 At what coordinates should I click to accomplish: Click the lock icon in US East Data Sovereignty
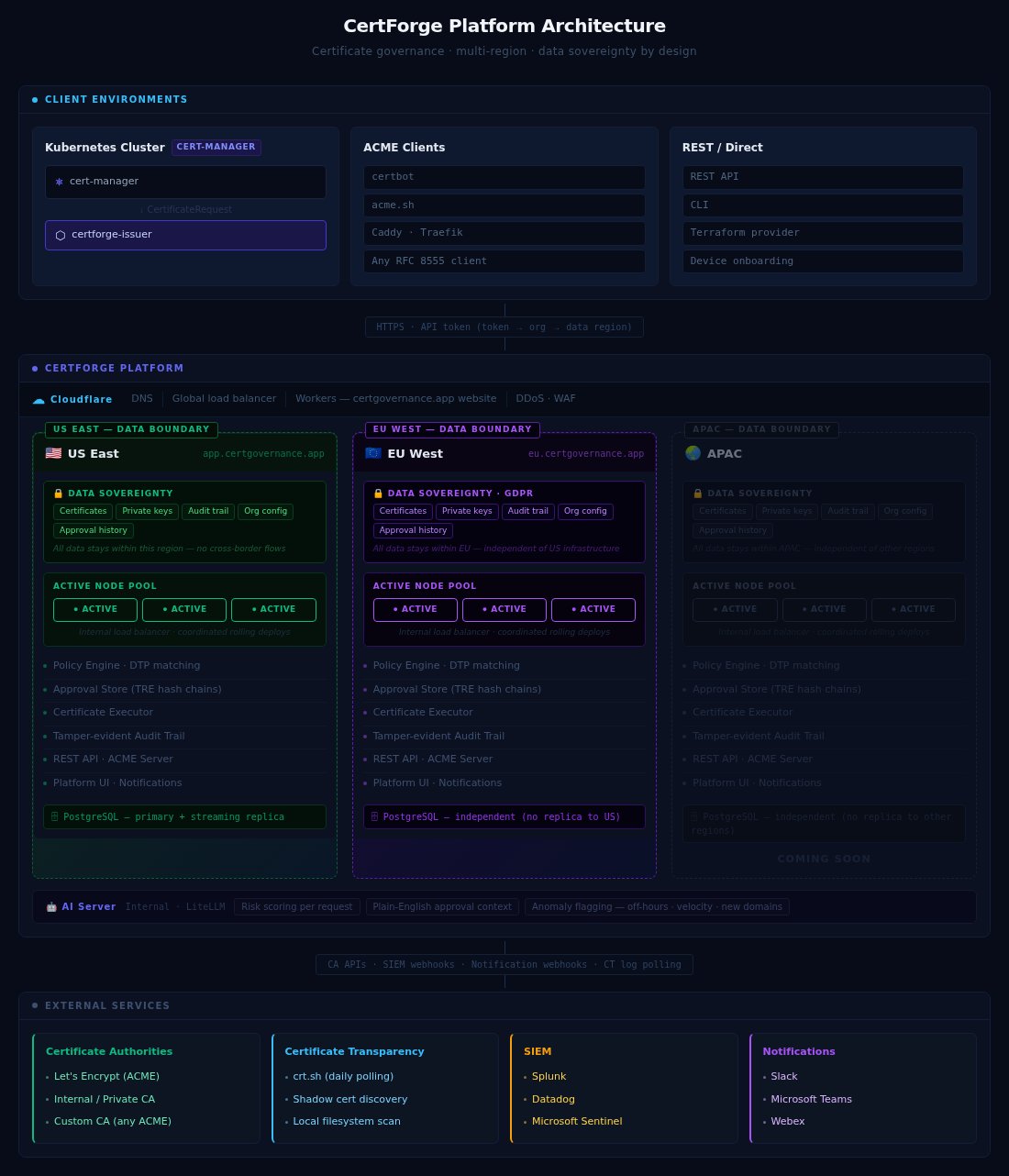point(59,494)
